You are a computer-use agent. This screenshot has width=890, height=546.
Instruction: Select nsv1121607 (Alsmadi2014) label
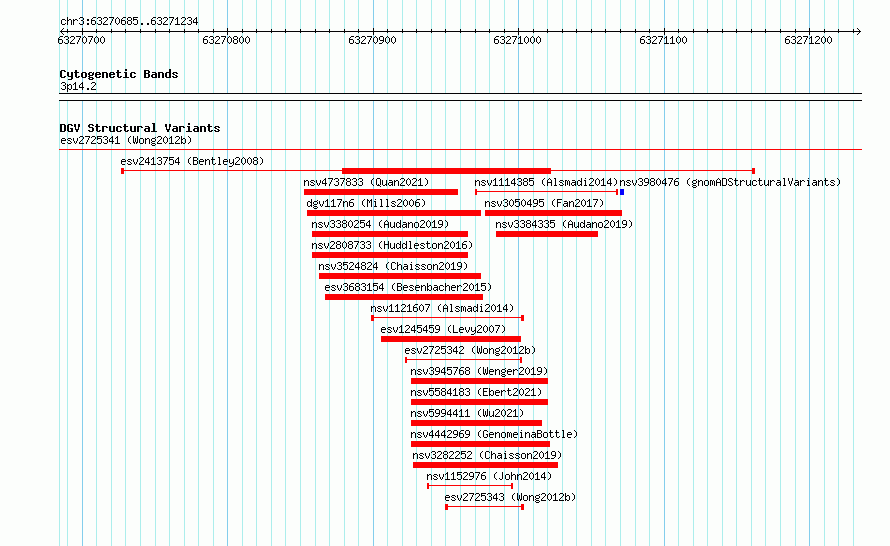click(x=442, y=308)
